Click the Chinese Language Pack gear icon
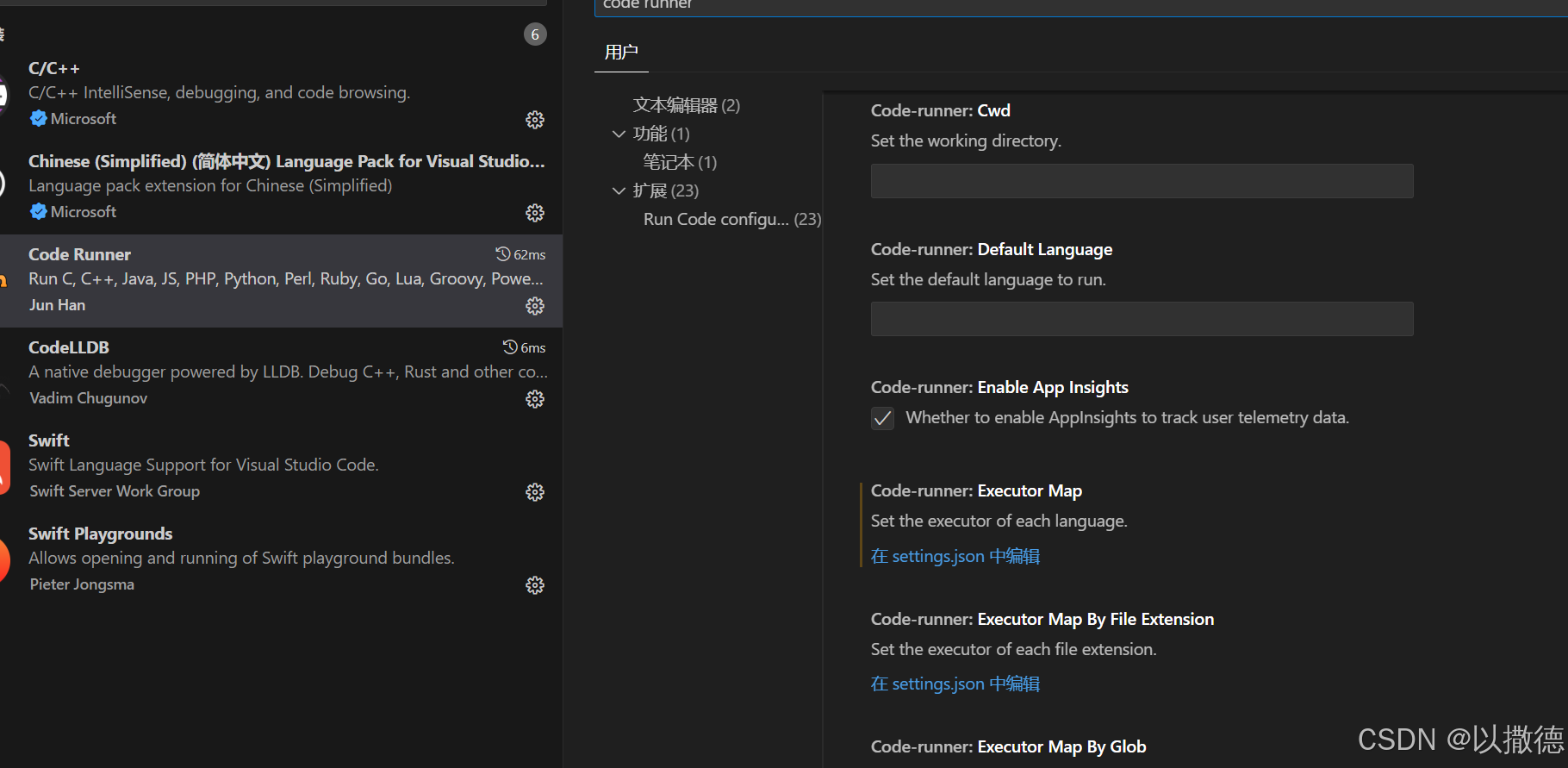Screen dimensions: 1568x768 (x=535, y=213)
